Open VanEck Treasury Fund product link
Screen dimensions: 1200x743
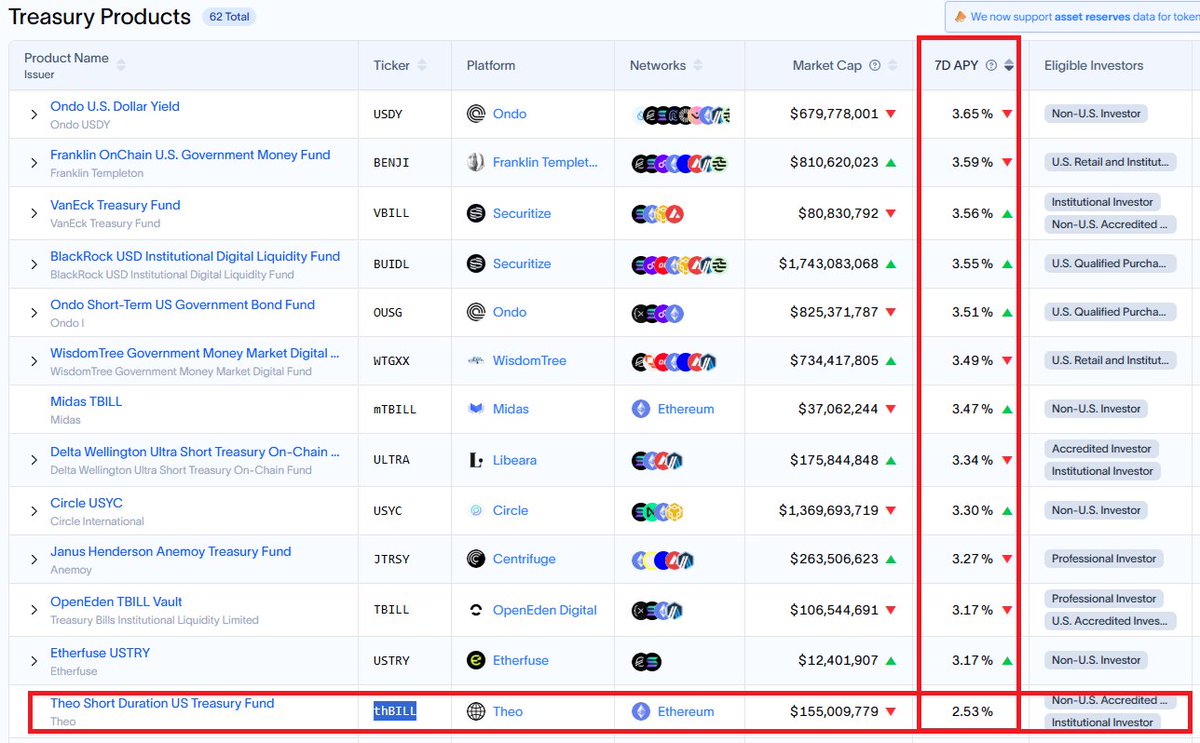pos(115,205)
